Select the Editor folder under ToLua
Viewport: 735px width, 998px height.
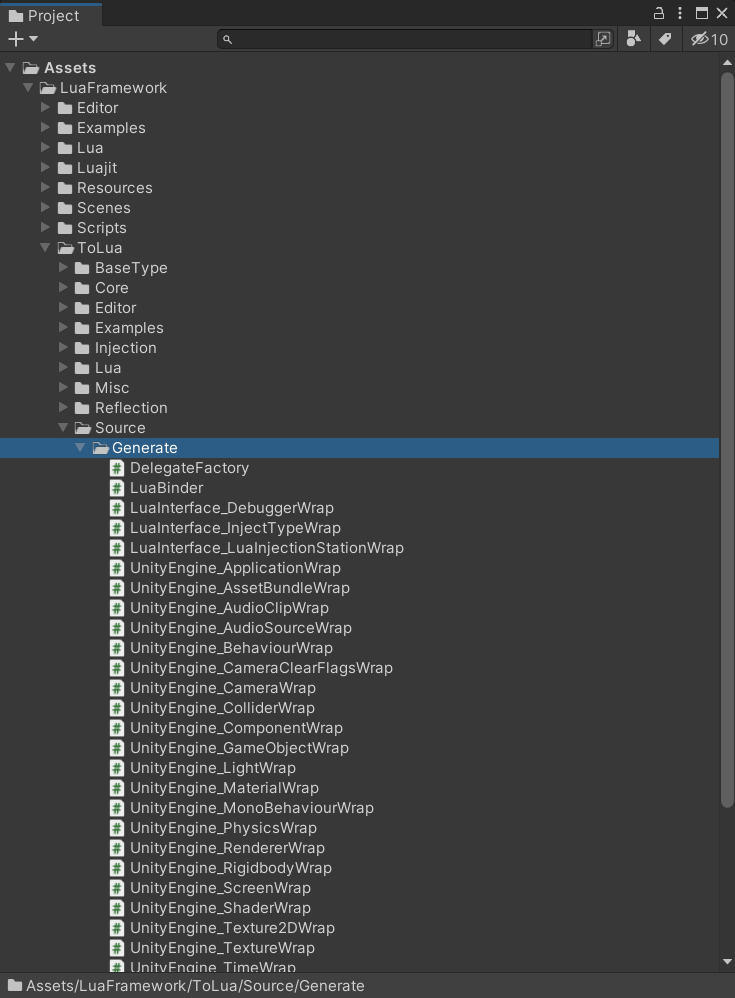115,308
